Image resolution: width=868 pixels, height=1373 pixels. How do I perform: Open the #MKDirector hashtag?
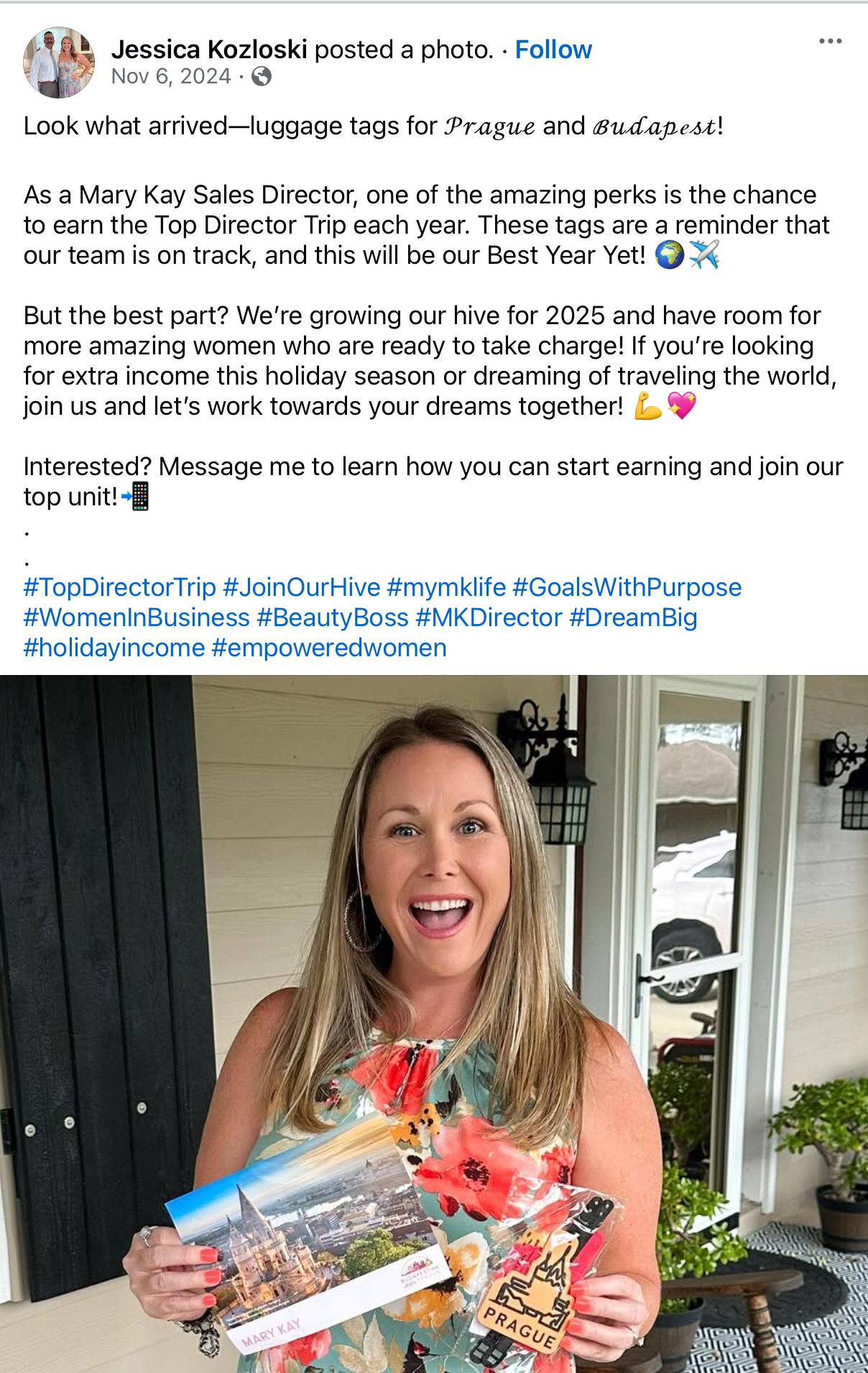(x=489, y=617)
